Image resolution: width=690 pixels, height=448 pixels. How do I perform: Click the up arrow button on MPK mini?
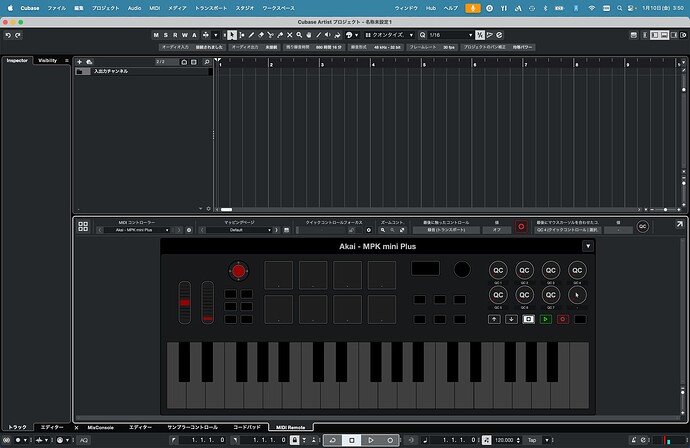494,319
